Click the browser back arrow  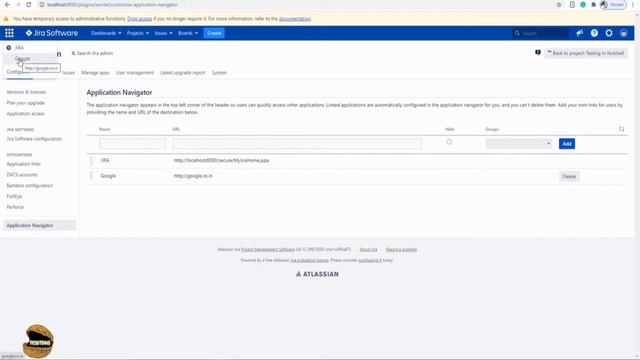tap(7, 4)
